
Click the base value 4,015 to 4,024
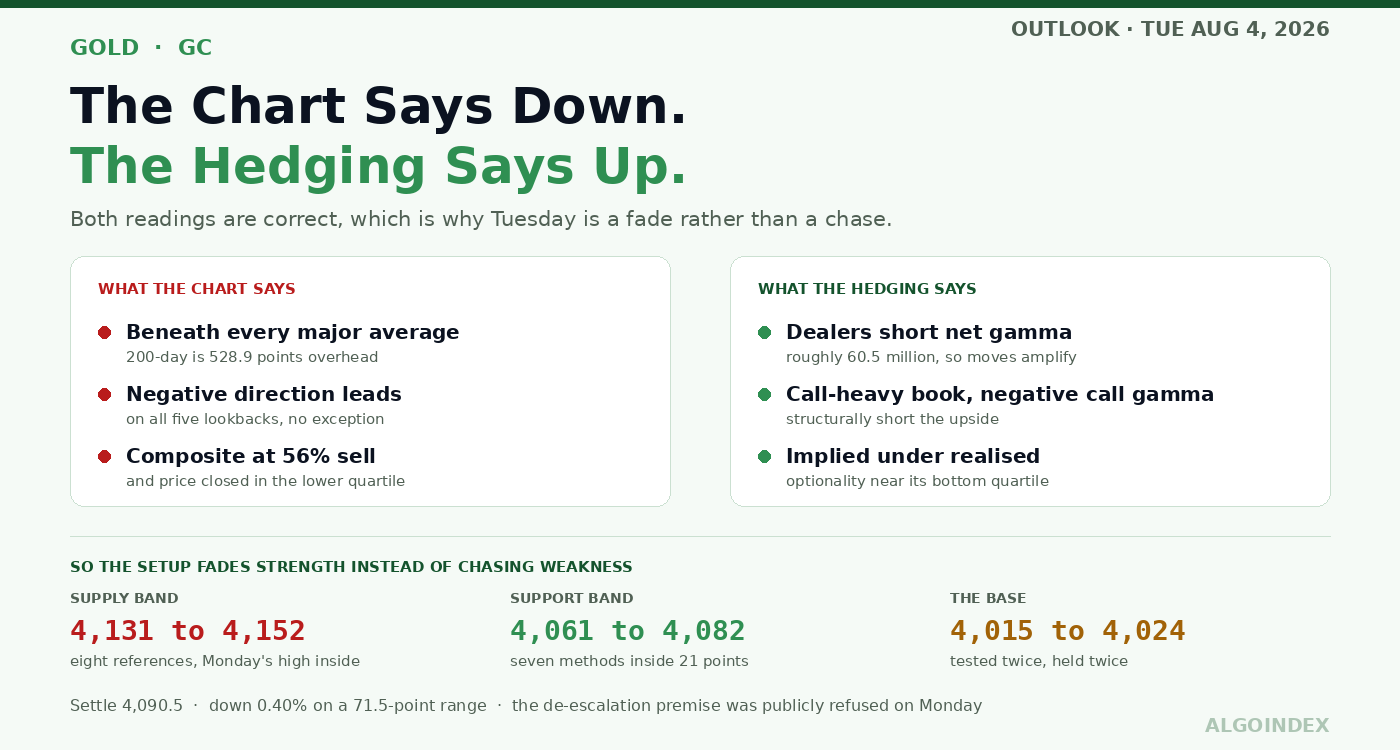coord(1068,631)
